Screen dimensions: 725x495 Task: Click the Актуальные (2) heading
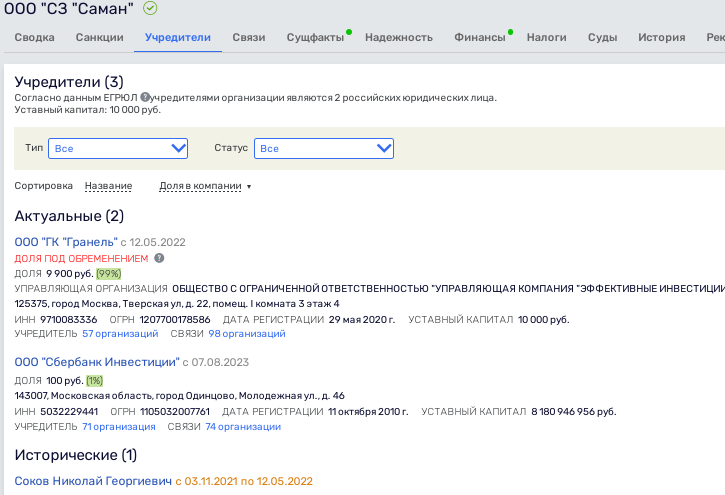coord(69,216)
